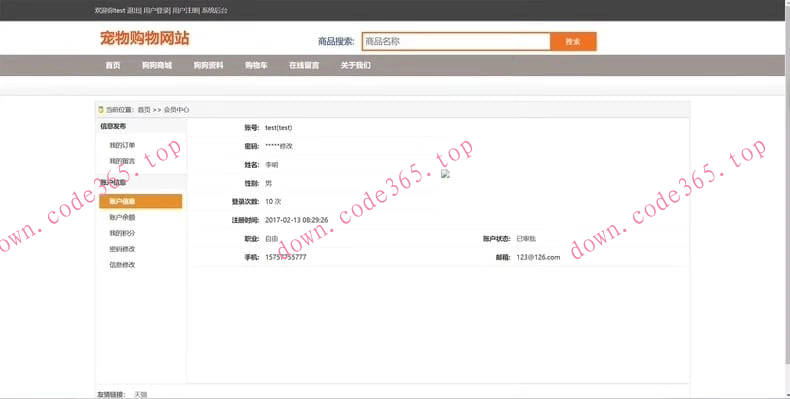Click the 退出 logout link in top bar
Viewport: 790px width, 399px height.
(x=134, y=10)
